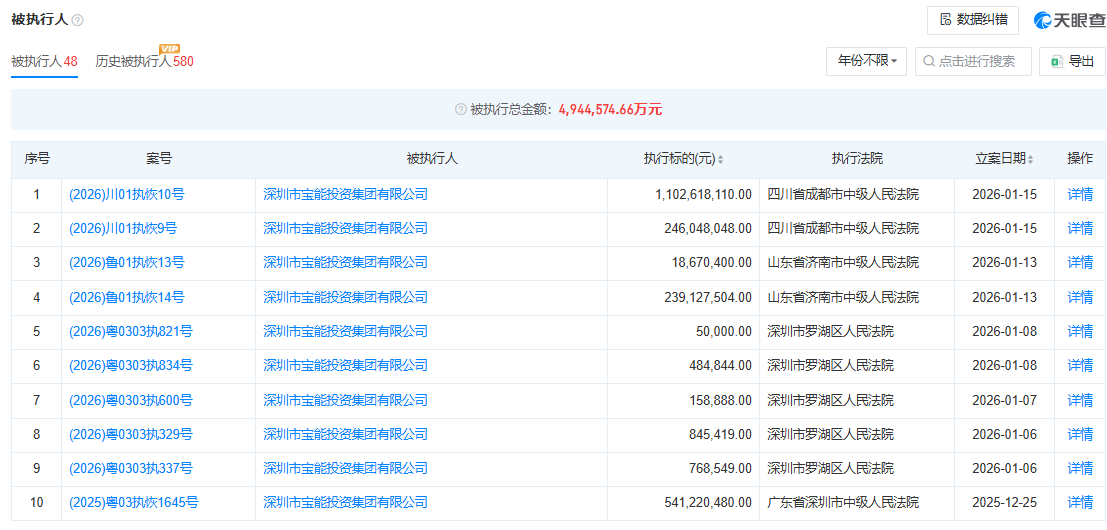Open case (2026)鲁01执恢13号

point(127,262)
